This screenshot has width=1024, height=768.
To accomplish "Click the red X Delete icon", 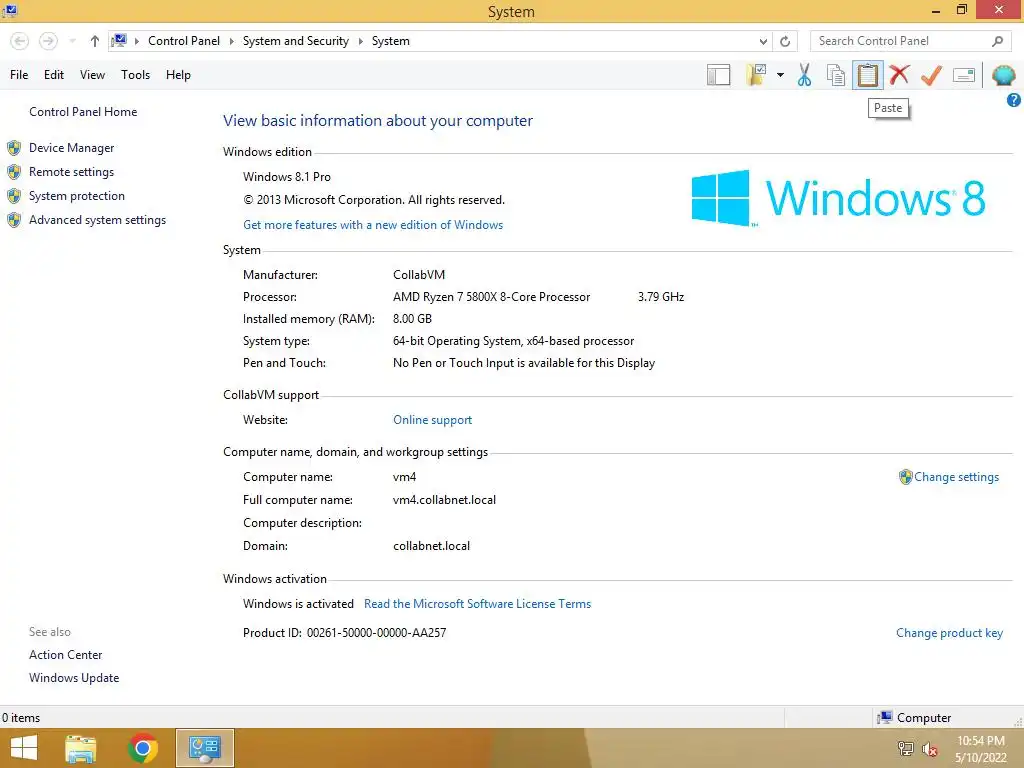I will coord(899,75).
